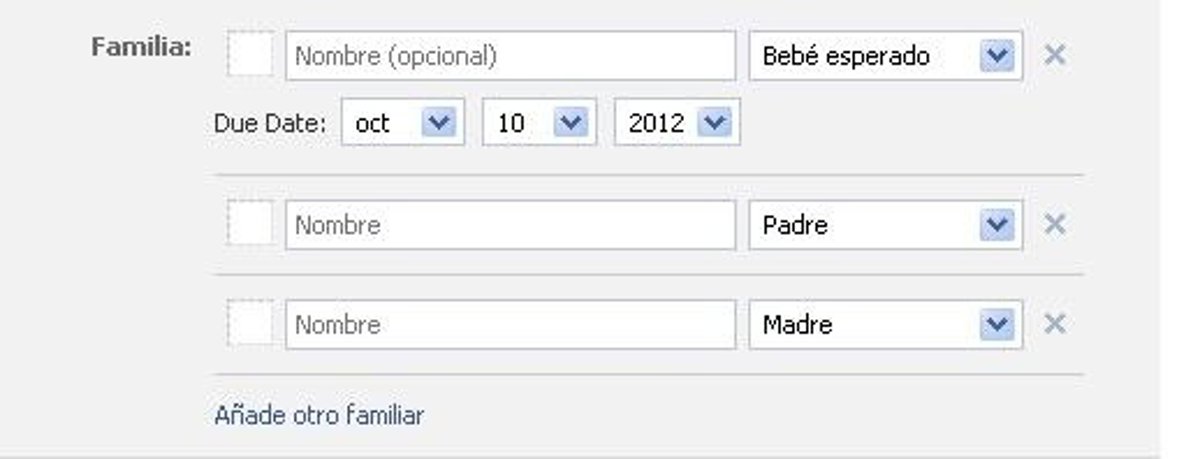The height and width of the screenshot is (459, 1200).
Task: Click the arrow button beside 2012
Action: 715,123
